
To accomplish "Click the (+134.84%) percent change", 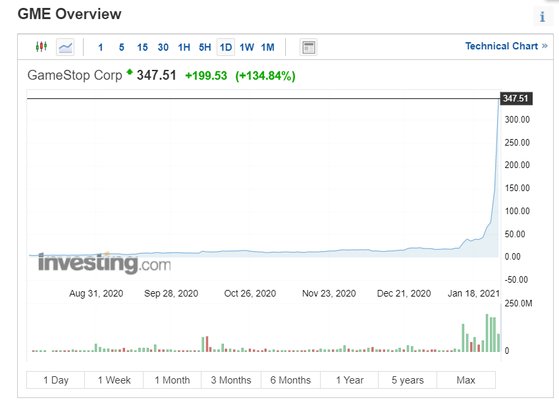I will click(x=265, y=76).
